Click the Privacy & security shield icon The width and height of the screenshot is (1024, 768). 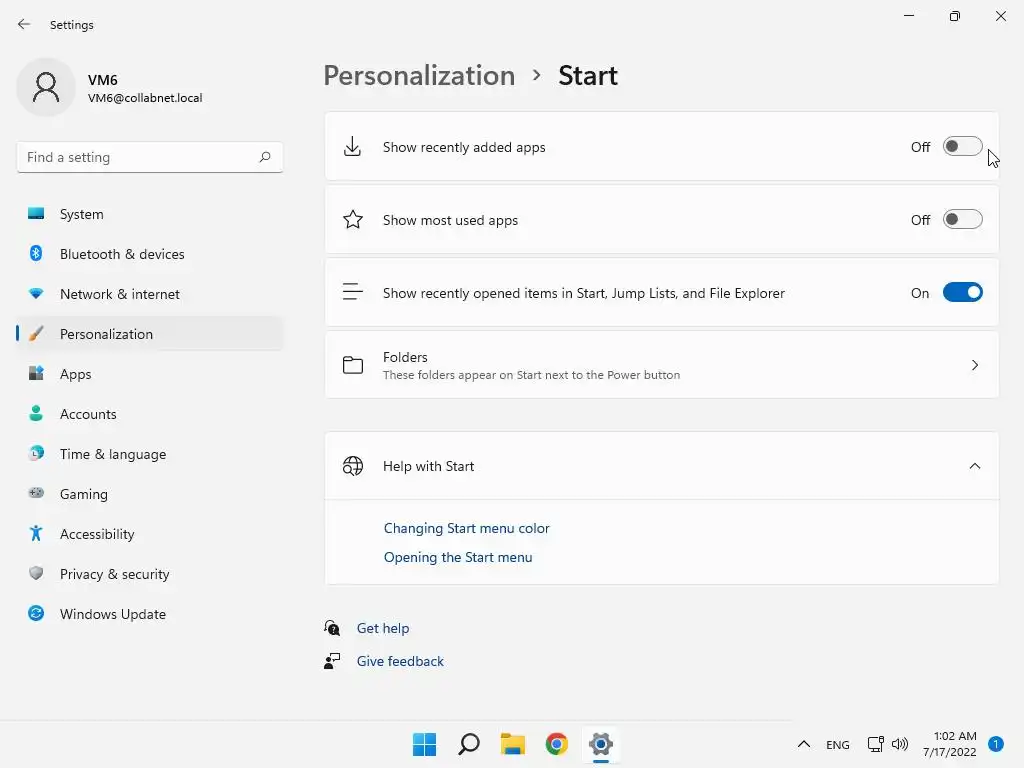click(x=36, y=574)
